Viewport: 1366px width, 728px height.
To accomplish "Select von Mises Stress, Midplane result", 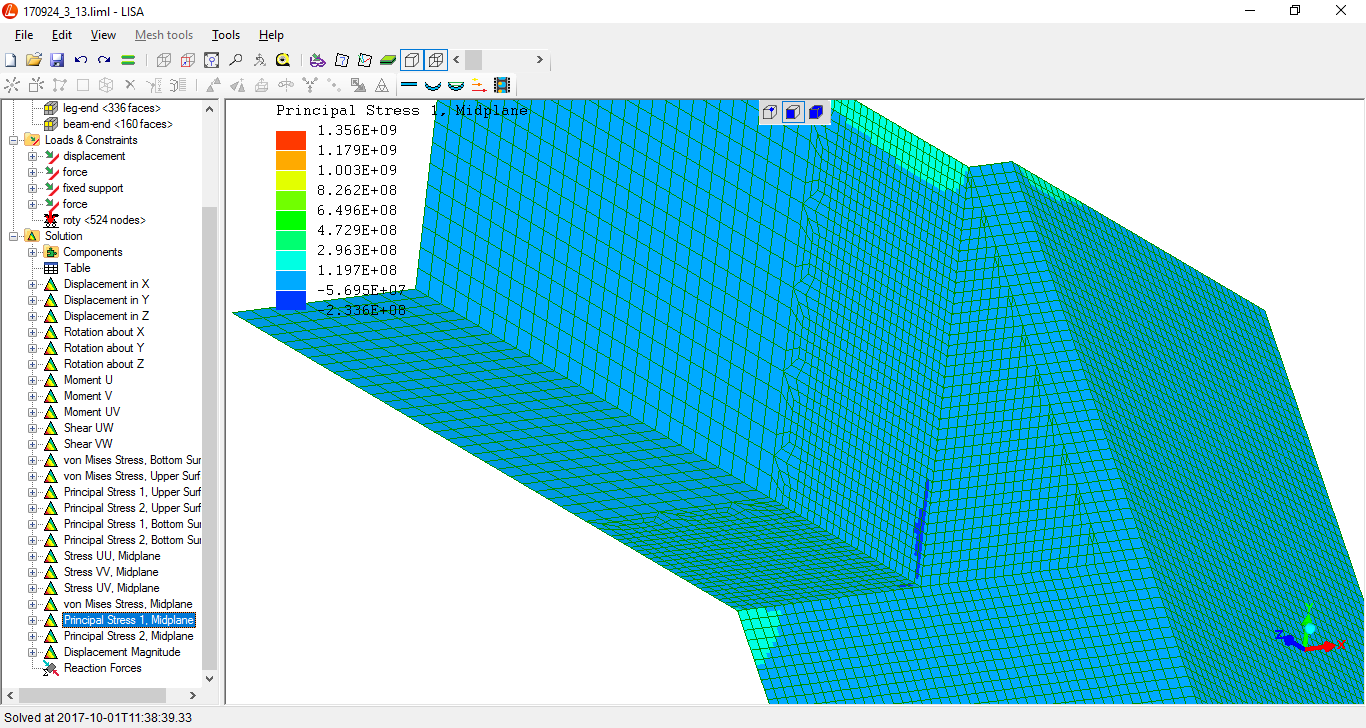I will [x=128, y=604].
